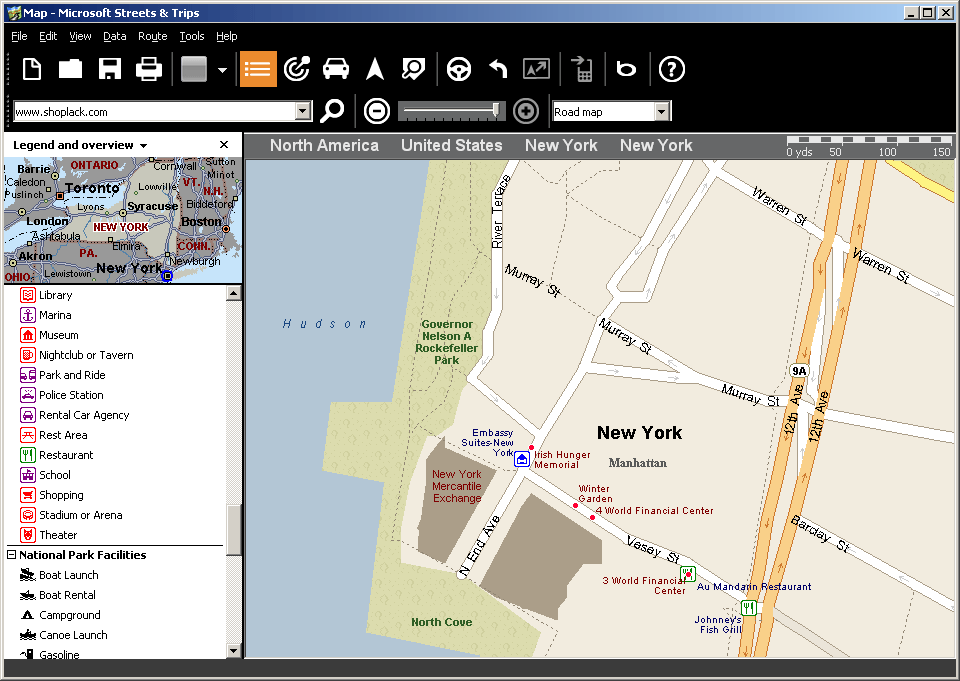This screenshot has height=681, width=960.
Task: Click the Rental Car Agency legend icon
Action: 28,415
